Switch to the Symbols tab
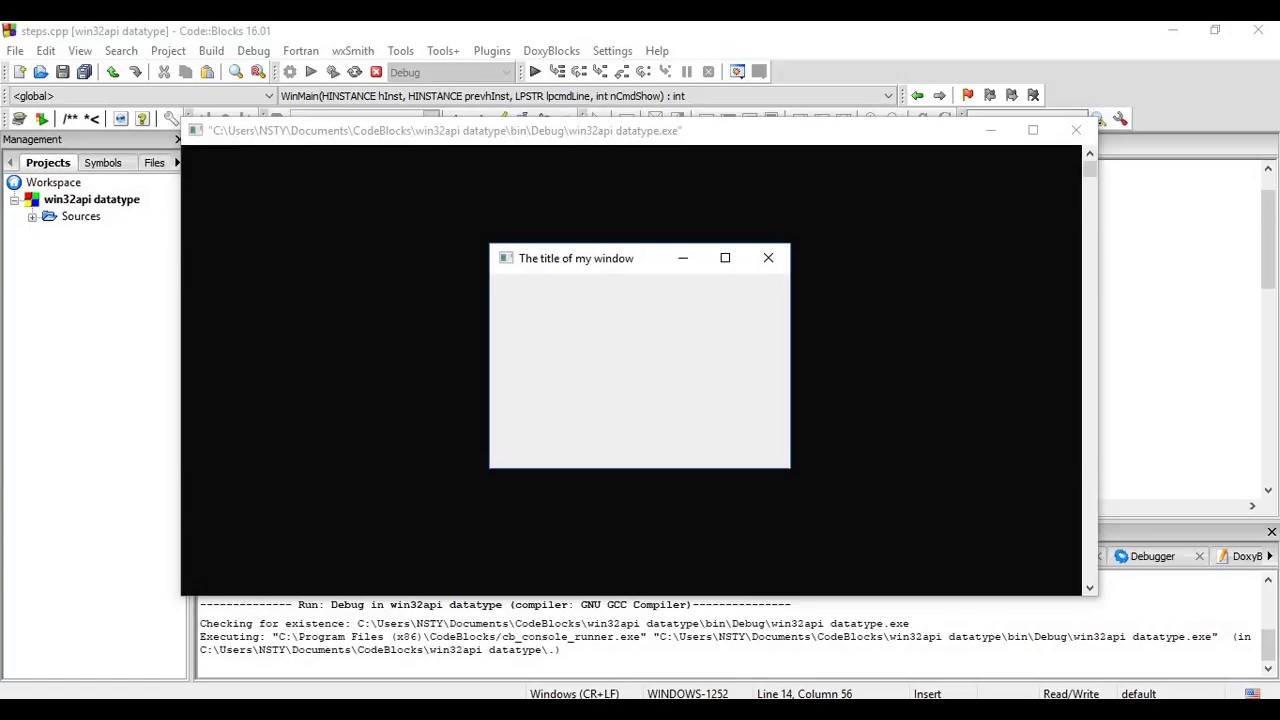The image size is (1280, 720). pos(103,163)
